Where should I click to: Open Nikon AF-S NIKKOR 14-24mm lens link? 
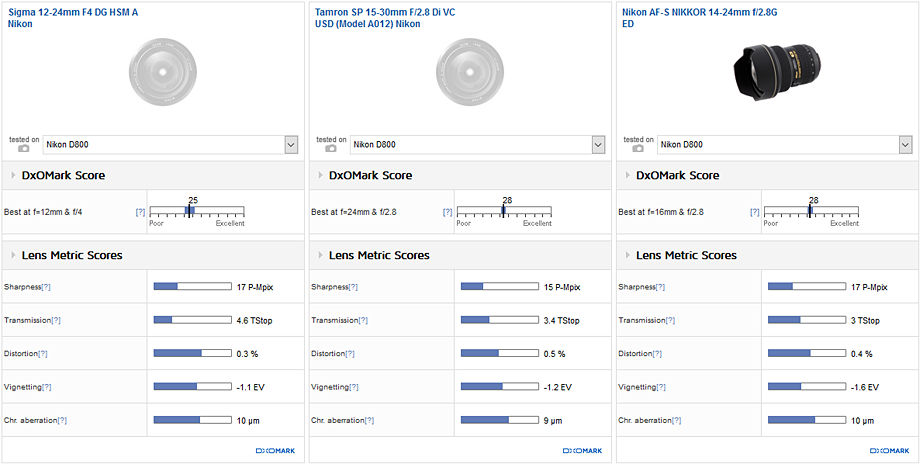point(686,12)
